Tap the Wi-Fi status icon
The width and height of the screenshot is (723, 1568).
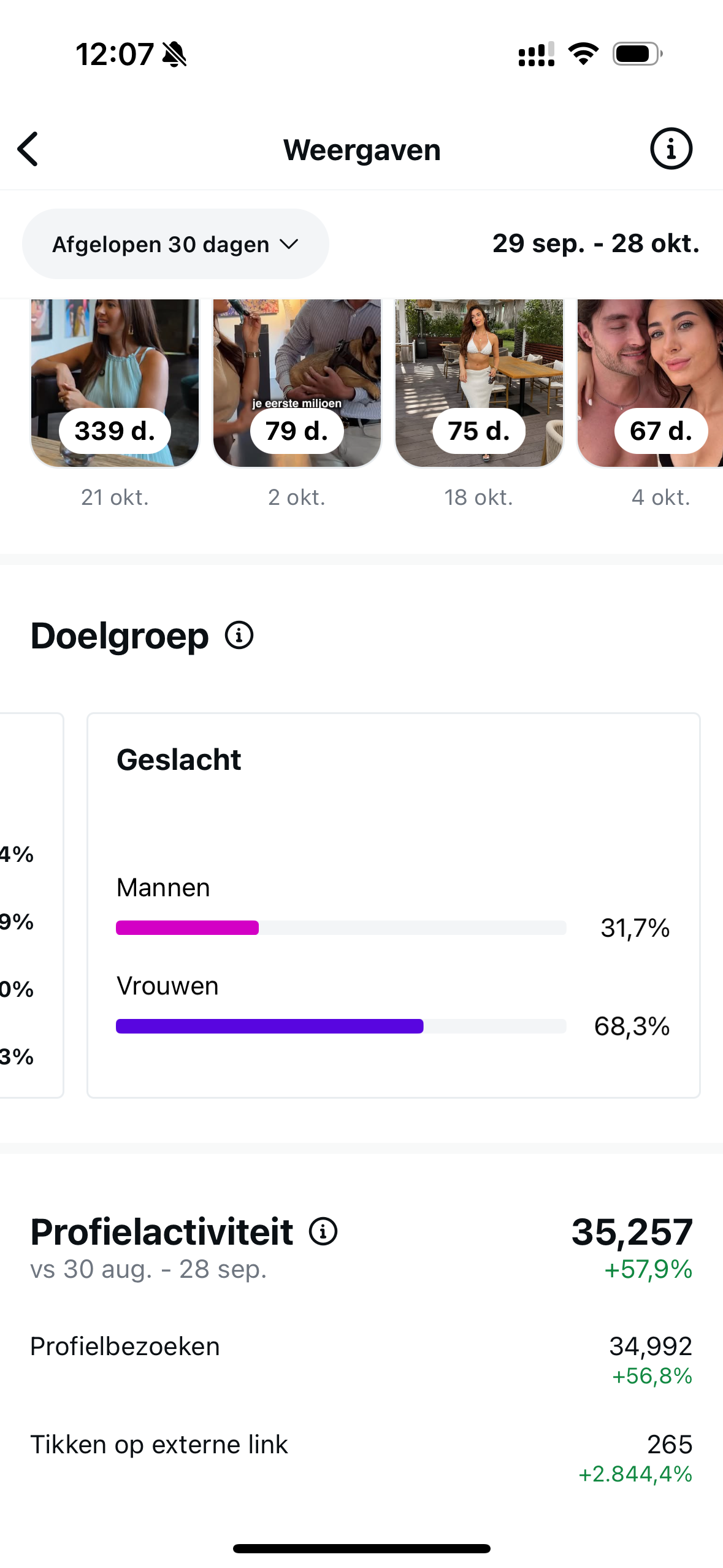click(x=583, y=54)
